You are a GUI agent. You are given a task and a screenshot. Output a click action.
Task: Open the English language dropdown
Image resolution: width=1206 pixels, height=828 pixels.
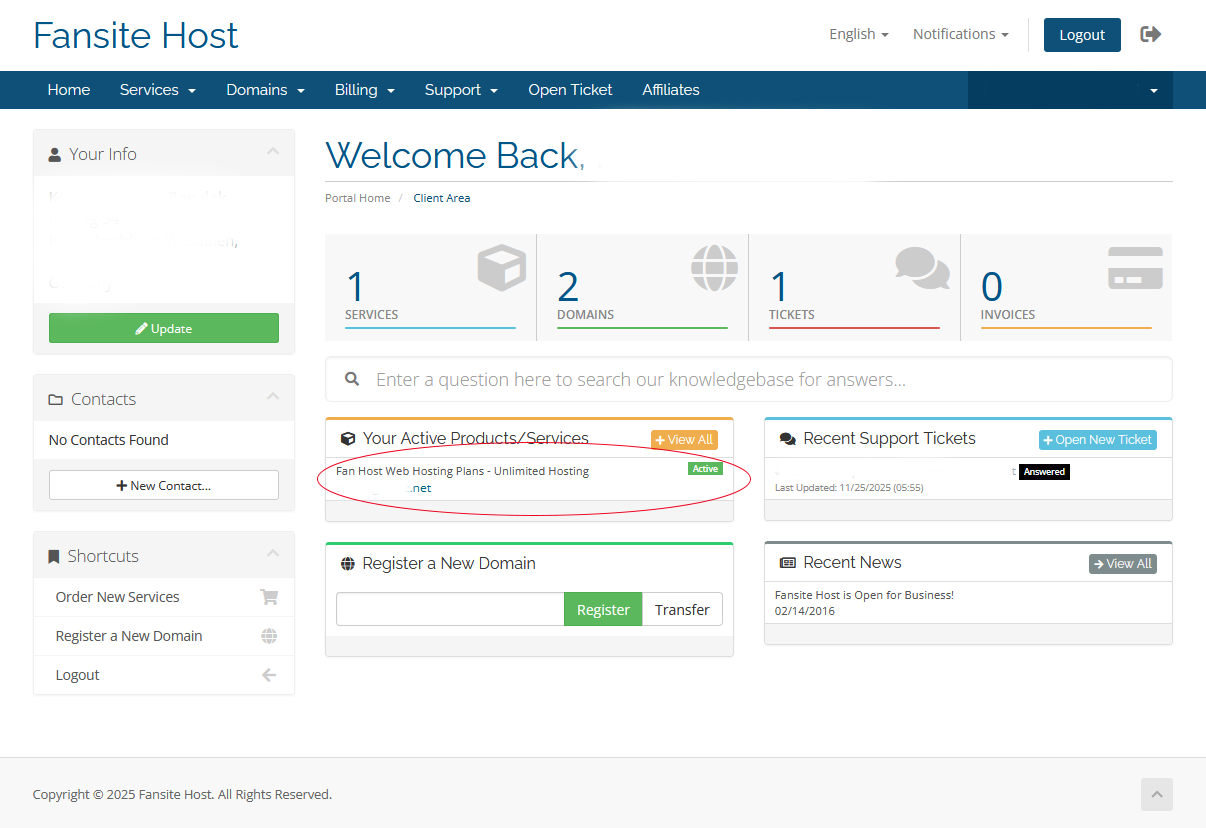(858, 34)
